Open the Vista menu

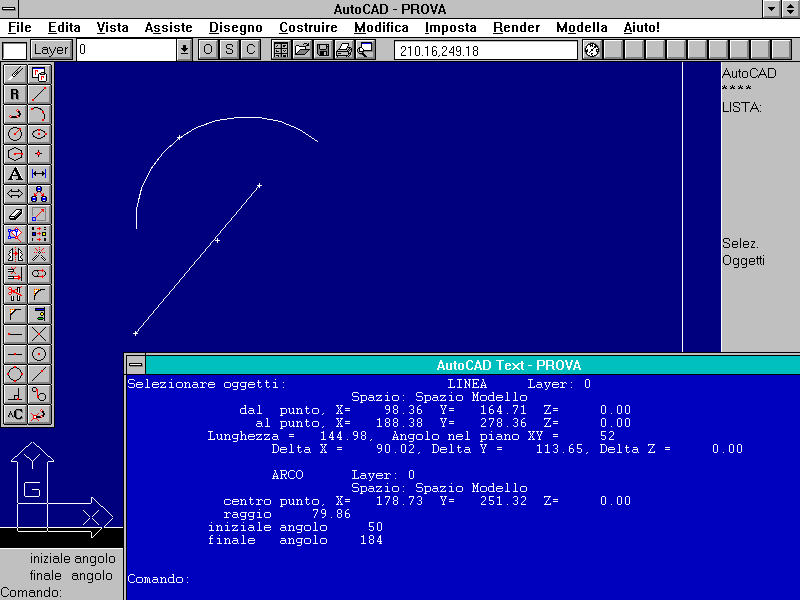tap(112, 28)
